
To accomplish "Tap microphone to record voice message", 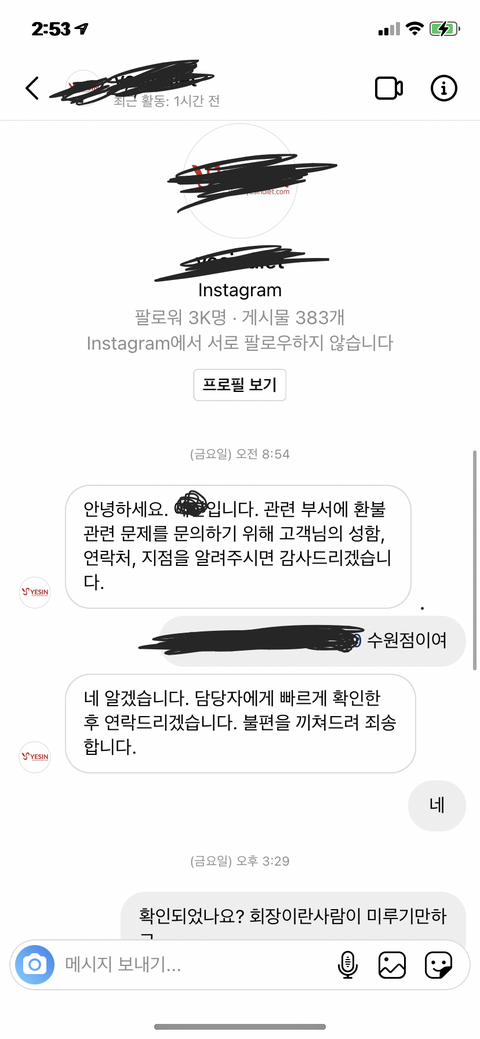I will click(x=347, y=965).
